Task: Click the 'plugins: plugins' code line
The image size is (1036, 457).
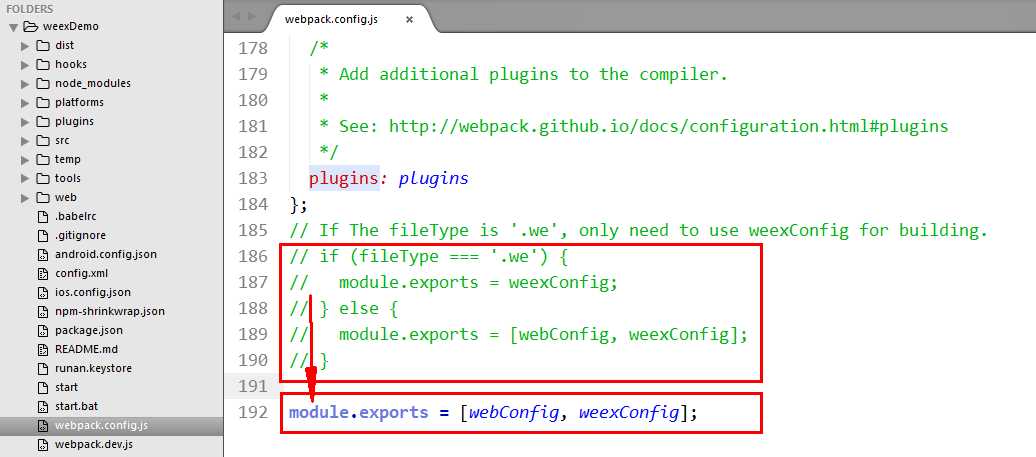Action: coord(389,178)
